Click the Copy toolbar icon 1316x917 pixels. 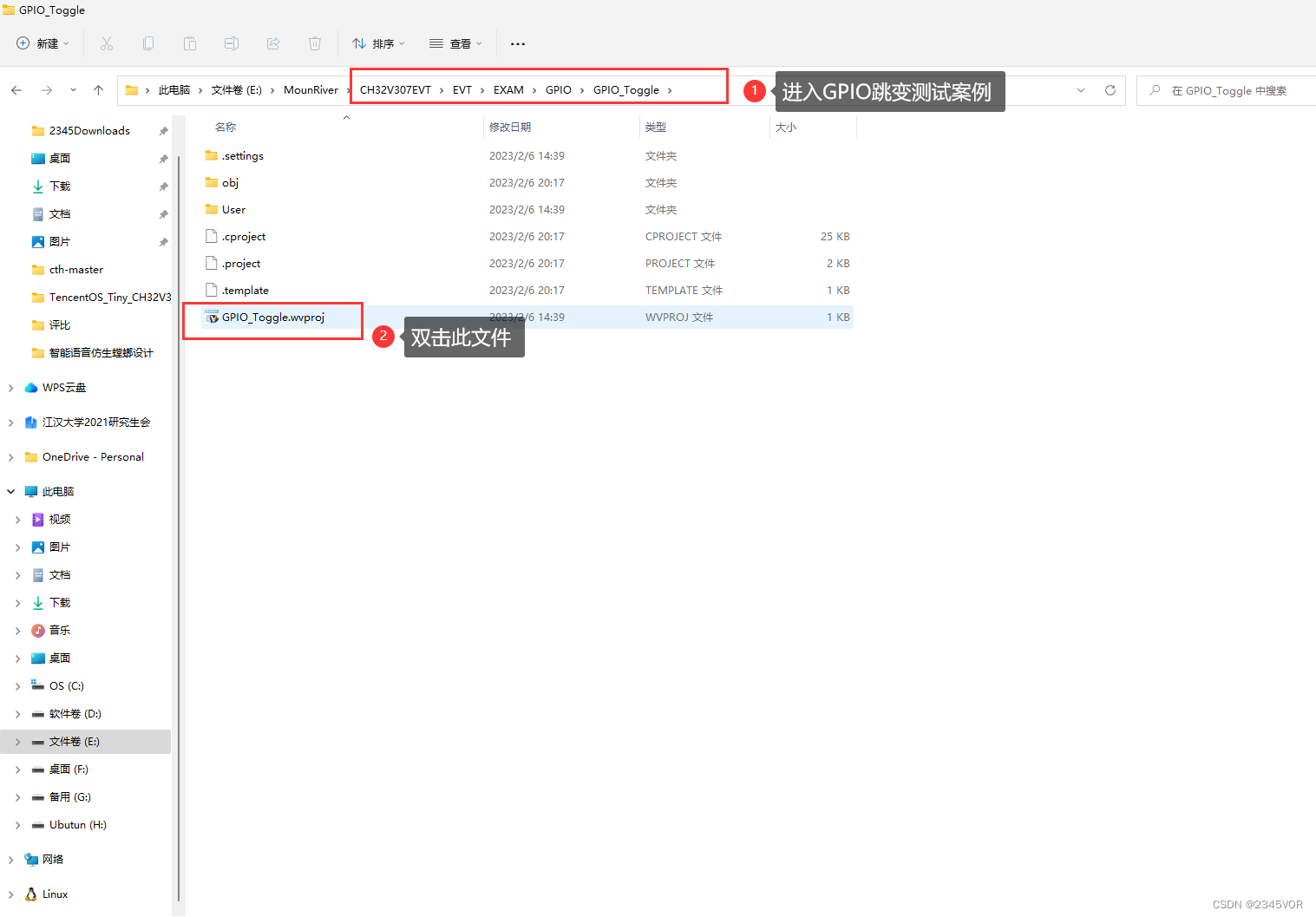point(148,43)
